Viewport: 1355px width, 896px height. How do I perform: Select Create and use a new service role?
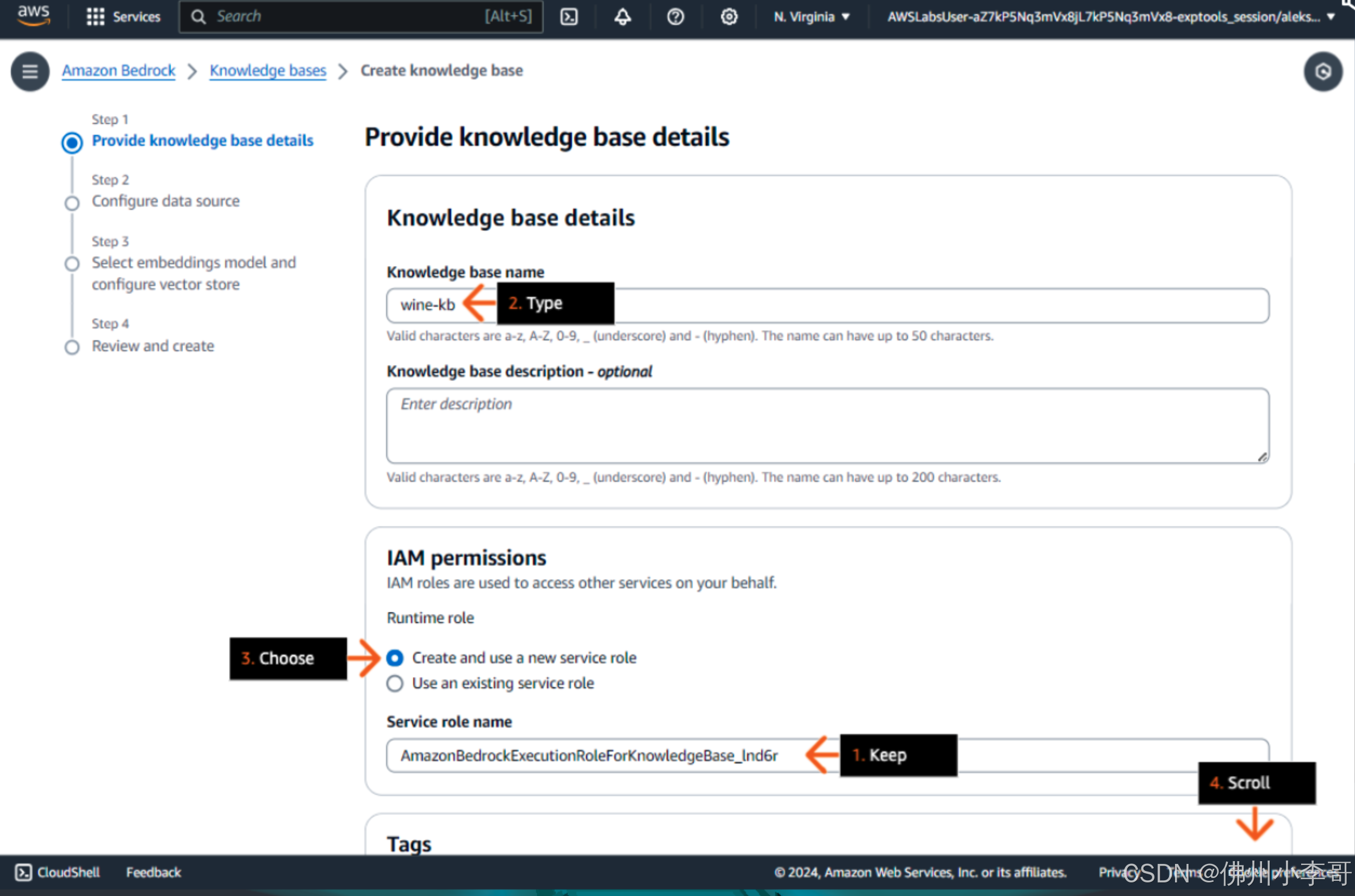coord(394,658)
